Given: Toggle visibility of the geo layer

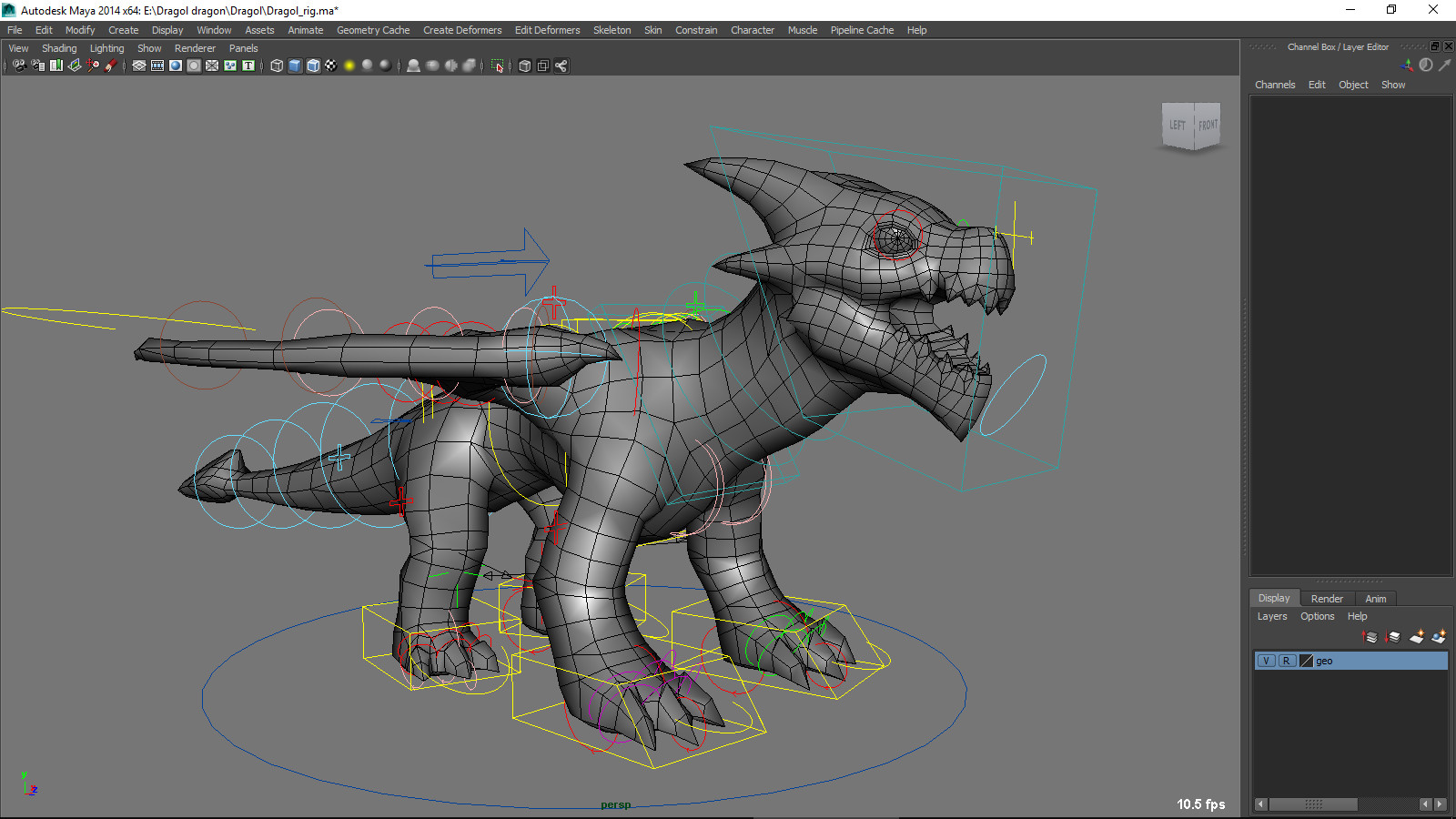Looking at the screenshot, I should tap(1266, 661).
